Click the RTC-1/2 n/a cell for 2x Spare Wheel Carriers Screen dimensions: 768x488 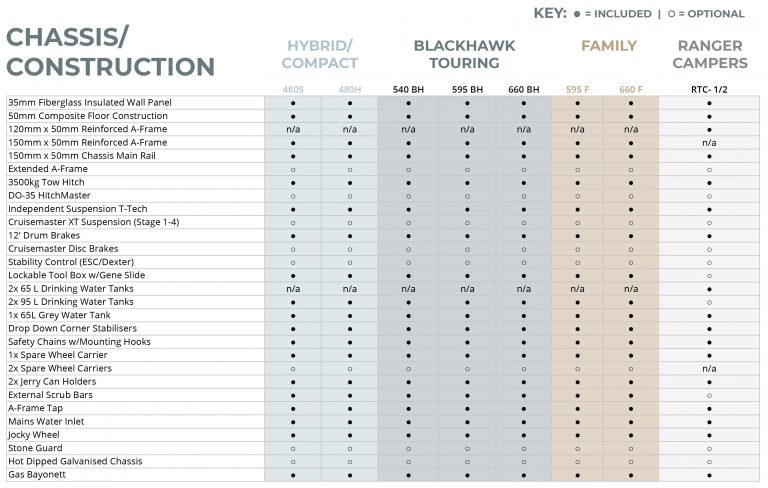pyautogui.click(x=709, y=368)
